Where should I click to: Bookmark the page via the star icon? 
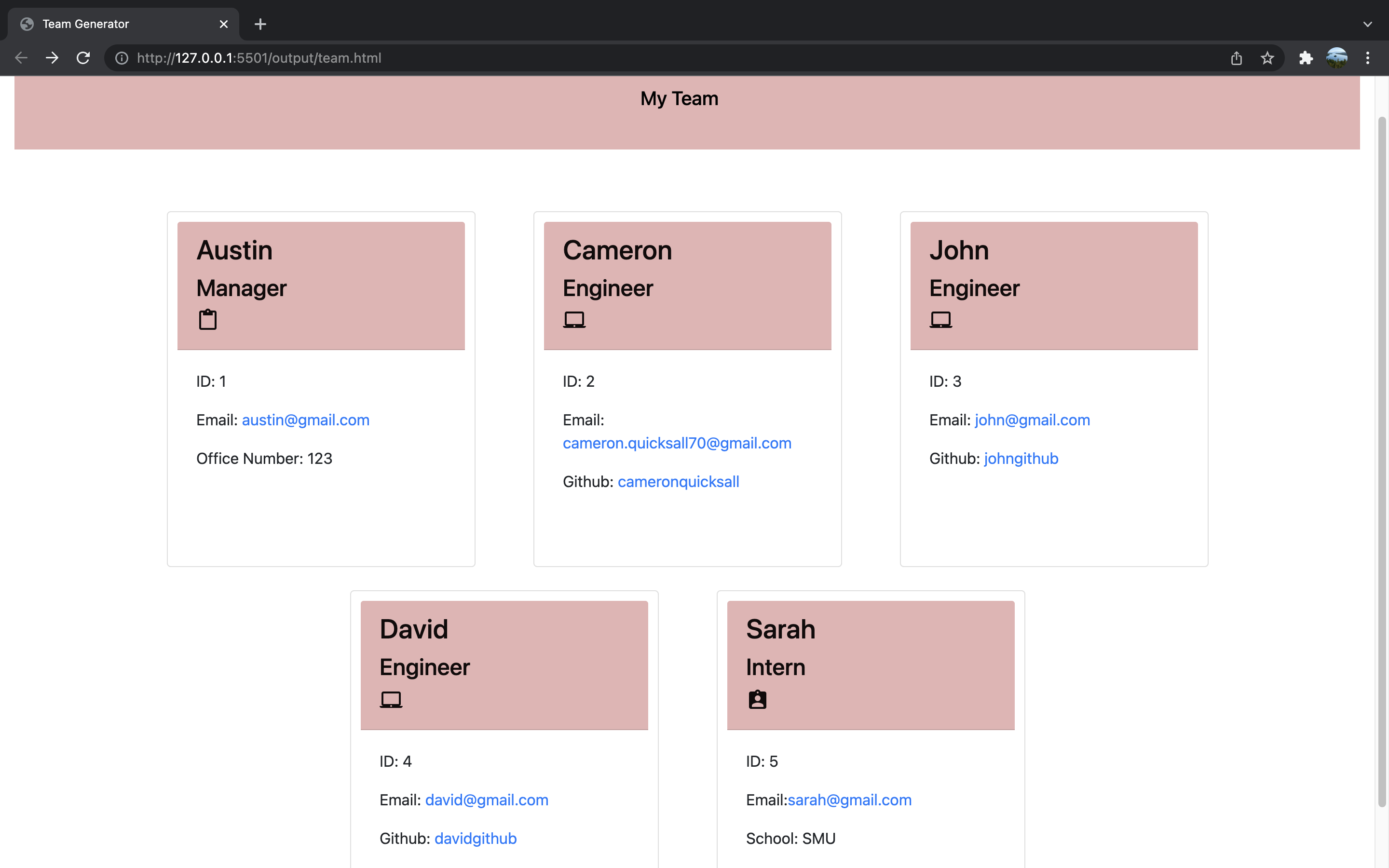click(1267, 57)
